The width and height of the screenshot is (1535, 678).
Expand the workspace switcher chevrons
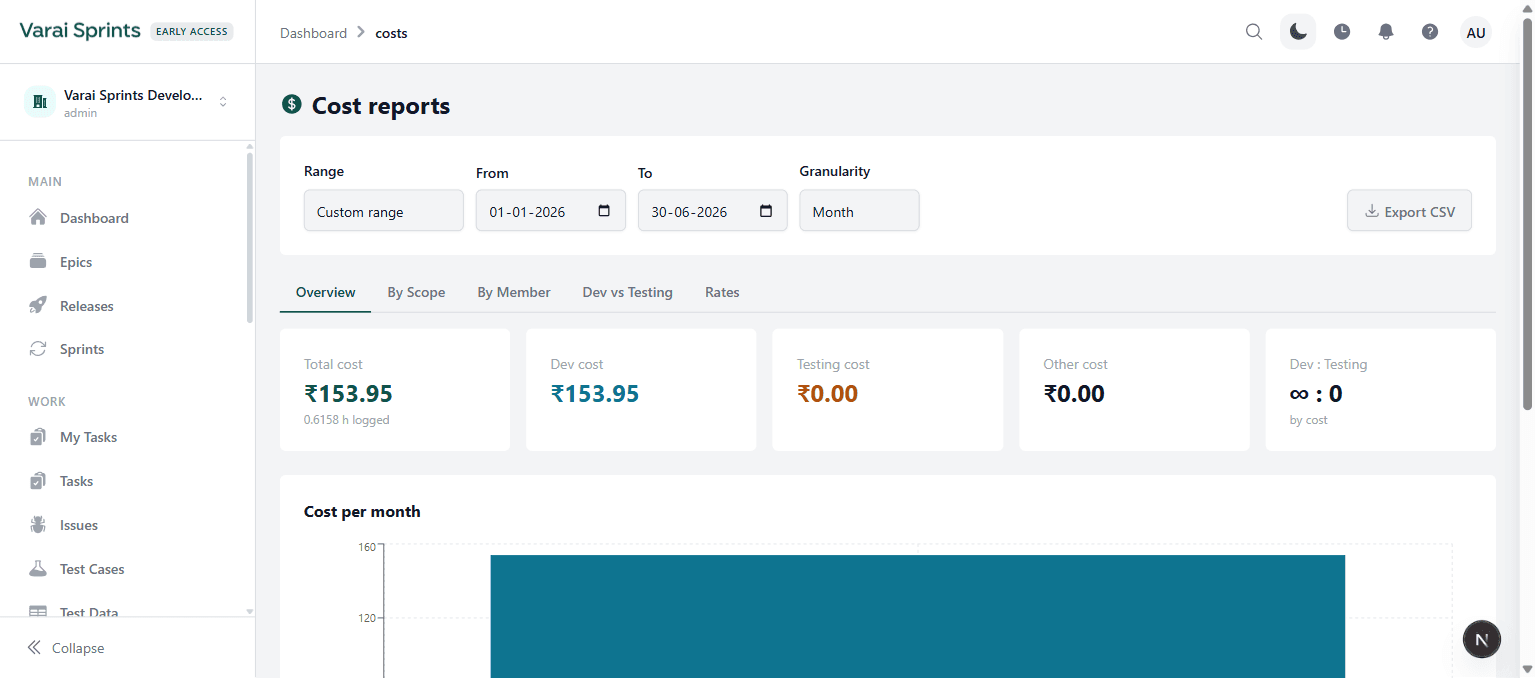tap(223, 102)
